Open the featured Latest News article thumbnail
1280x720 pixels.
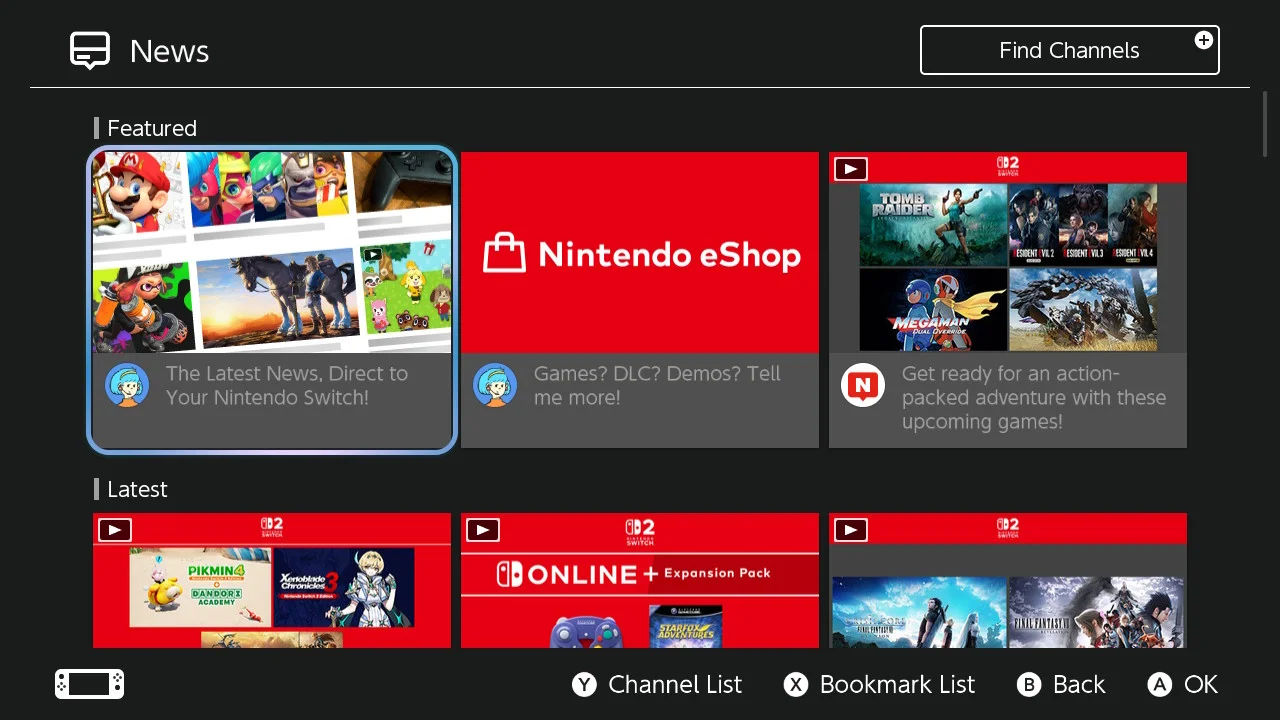272,252
